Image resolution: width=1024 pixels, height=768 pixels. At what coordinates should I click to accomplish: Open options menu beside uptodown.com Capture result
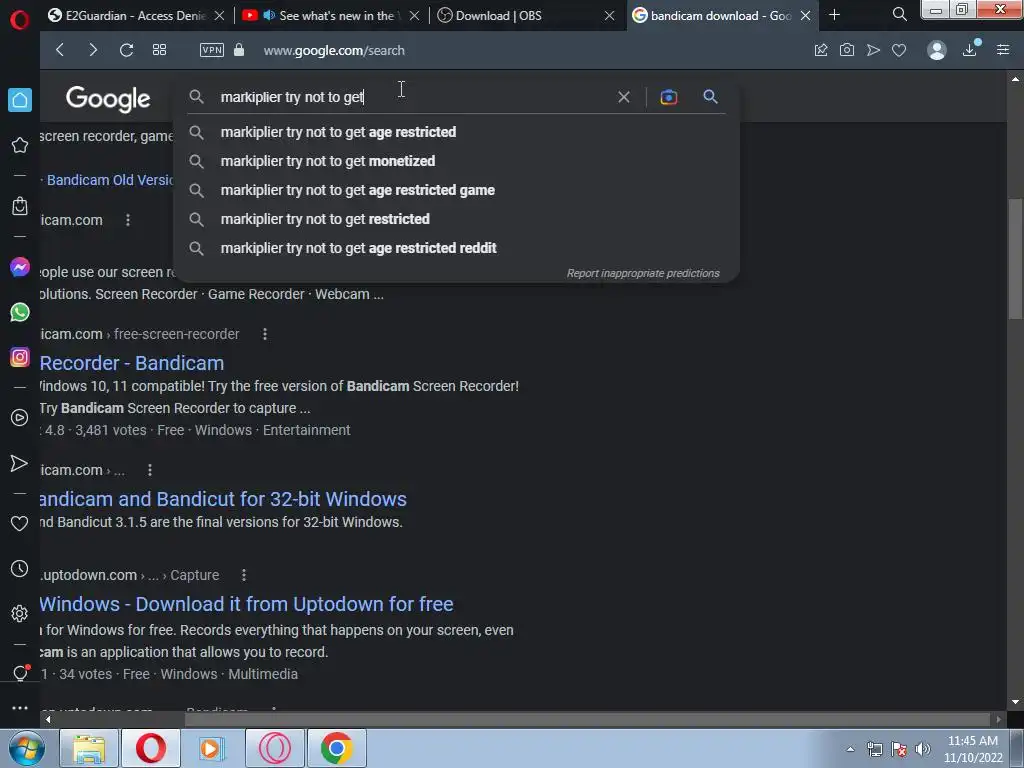244,575
